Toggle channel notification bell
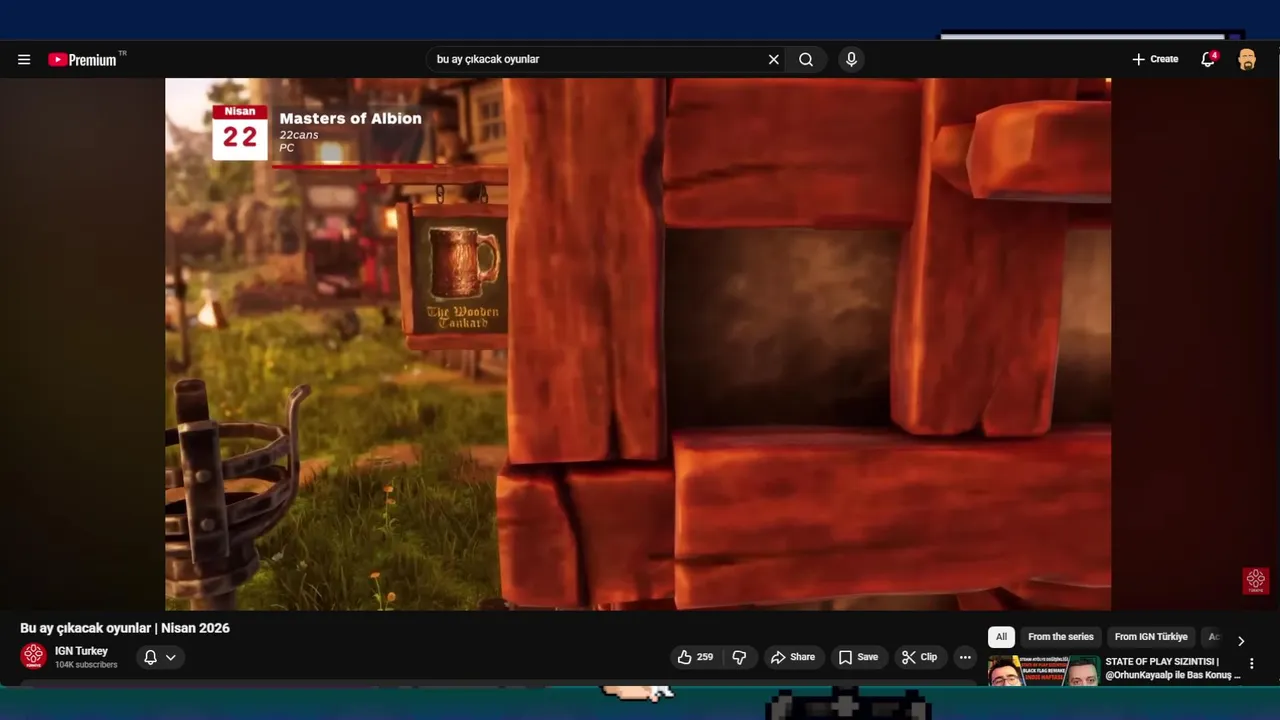Image resolution: width=1280 pixels, height=720 pixels. coord(150,657)
